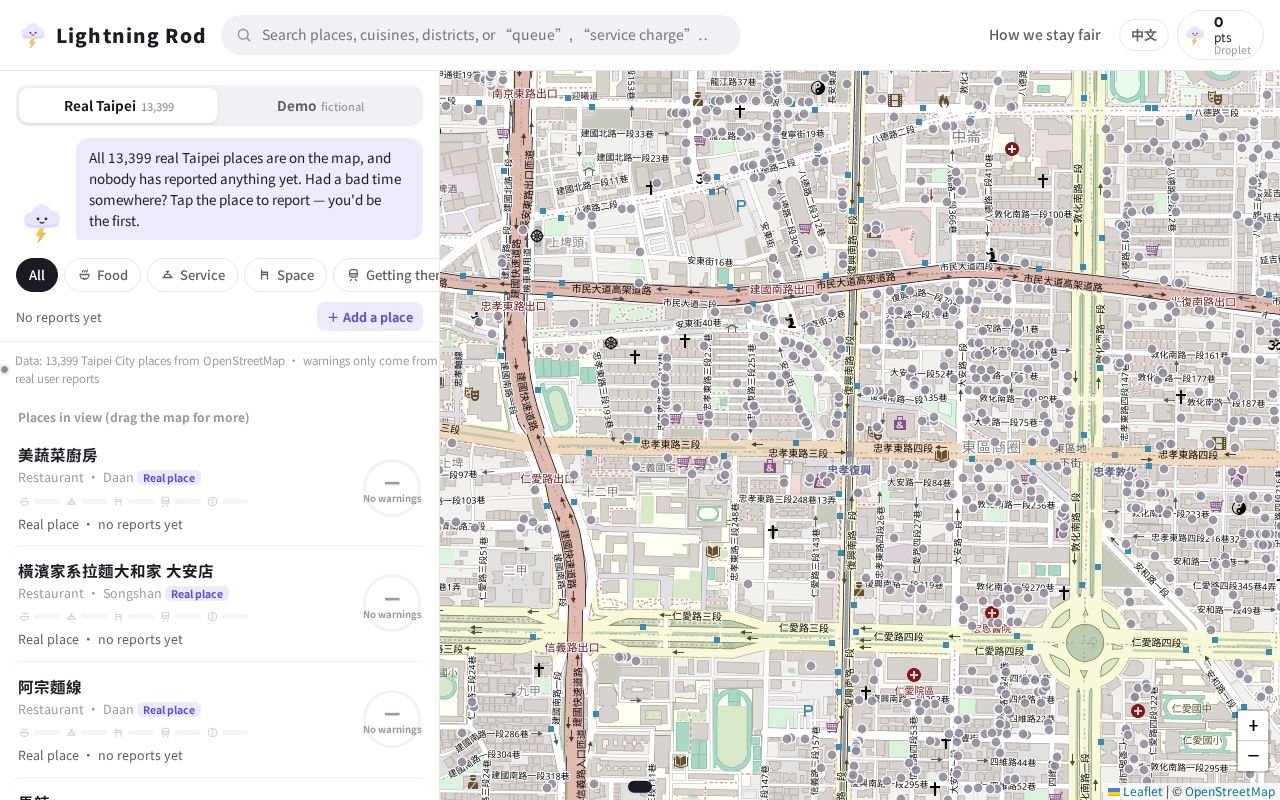Open the 阿宗麵線 place name
1280x800 pixels.
50,687
